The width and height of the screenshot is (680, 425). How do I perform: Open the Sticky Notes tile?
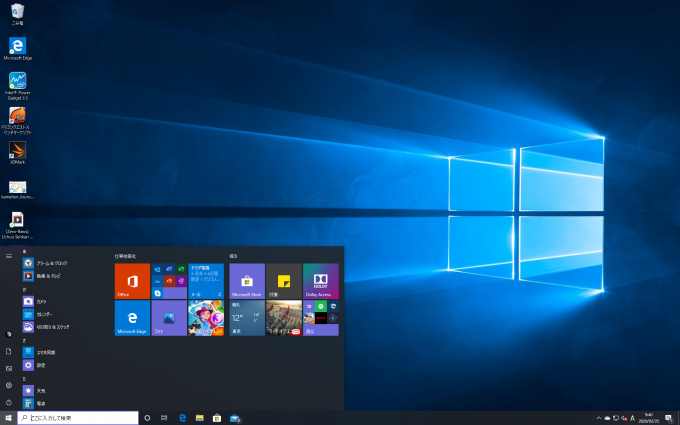(x=284, y=281)
